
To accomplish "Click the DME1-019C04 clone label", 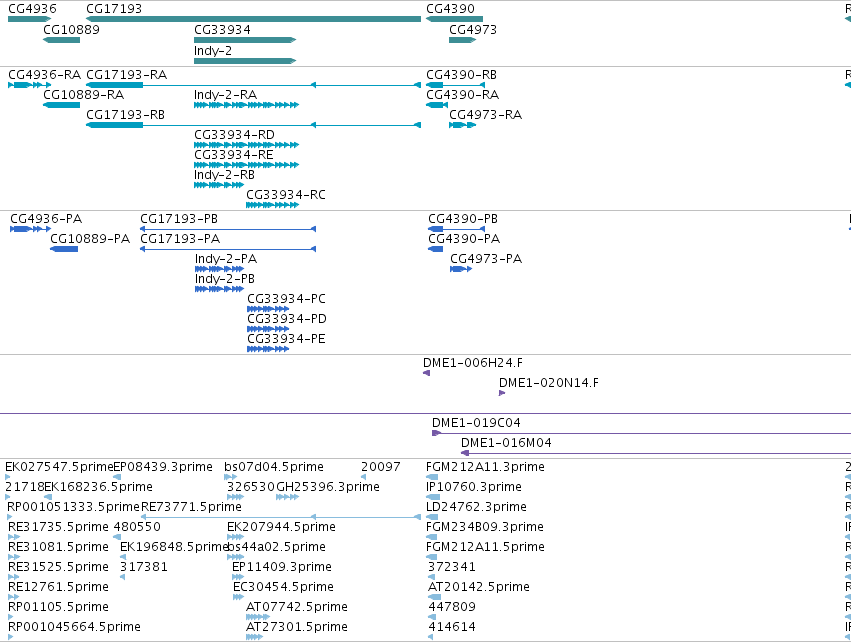I will tap(476, 423).
